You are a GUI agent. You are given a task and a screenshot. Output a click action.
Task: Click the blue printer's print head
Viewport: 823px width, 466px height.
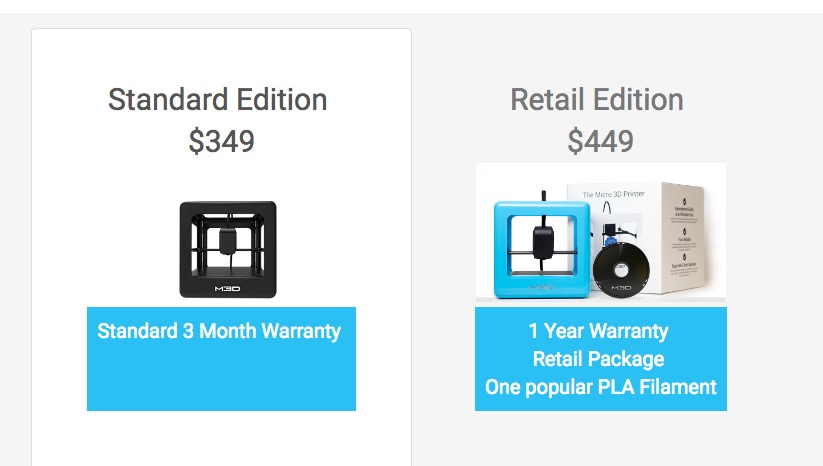545,240
